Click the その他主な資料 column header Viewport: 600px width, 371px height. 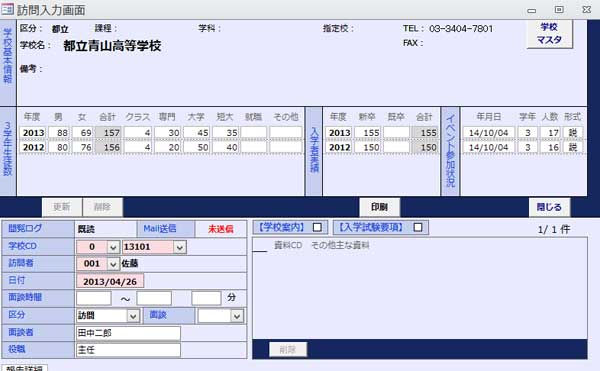[340, 245]
